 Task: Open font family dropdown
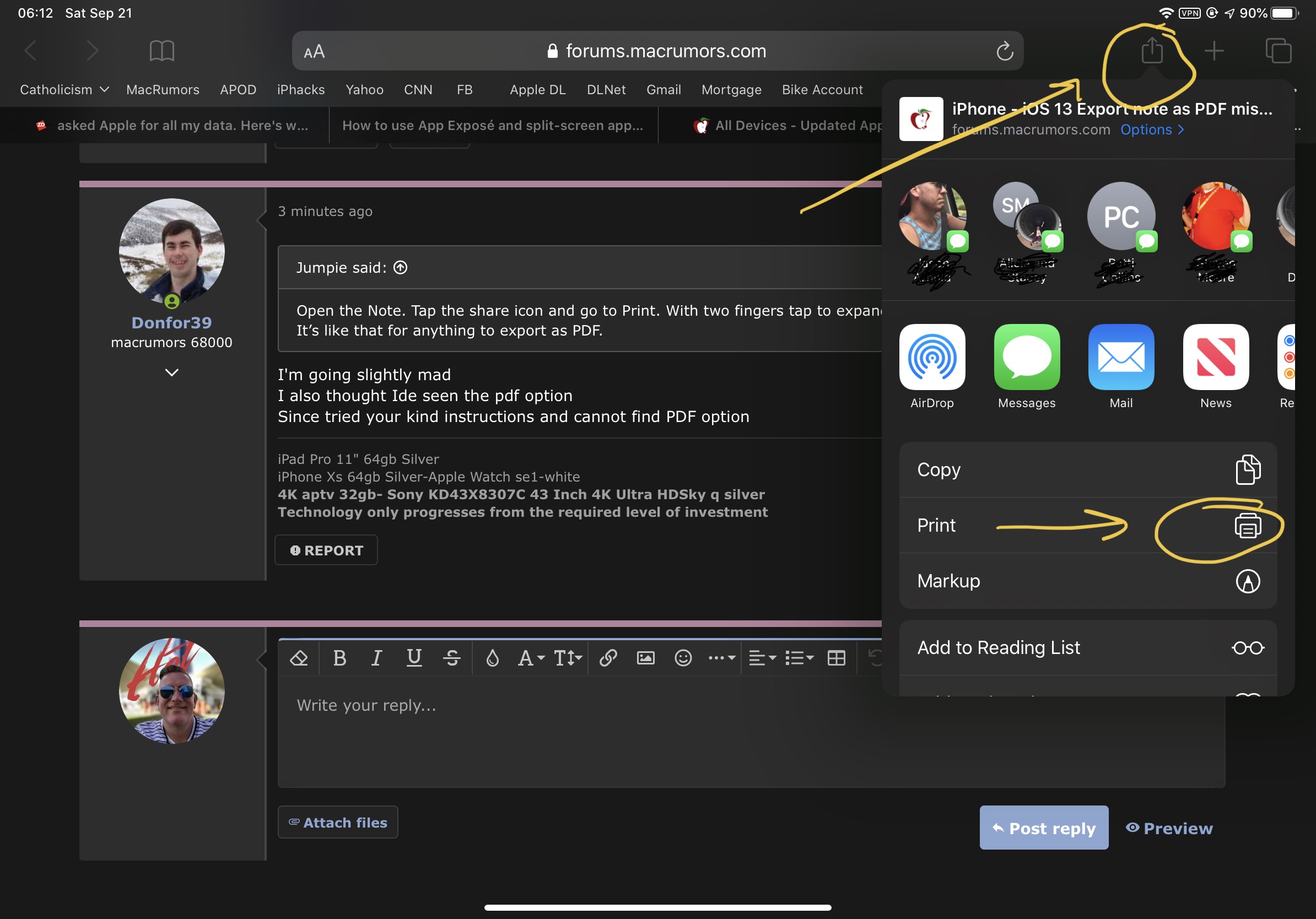531,658
